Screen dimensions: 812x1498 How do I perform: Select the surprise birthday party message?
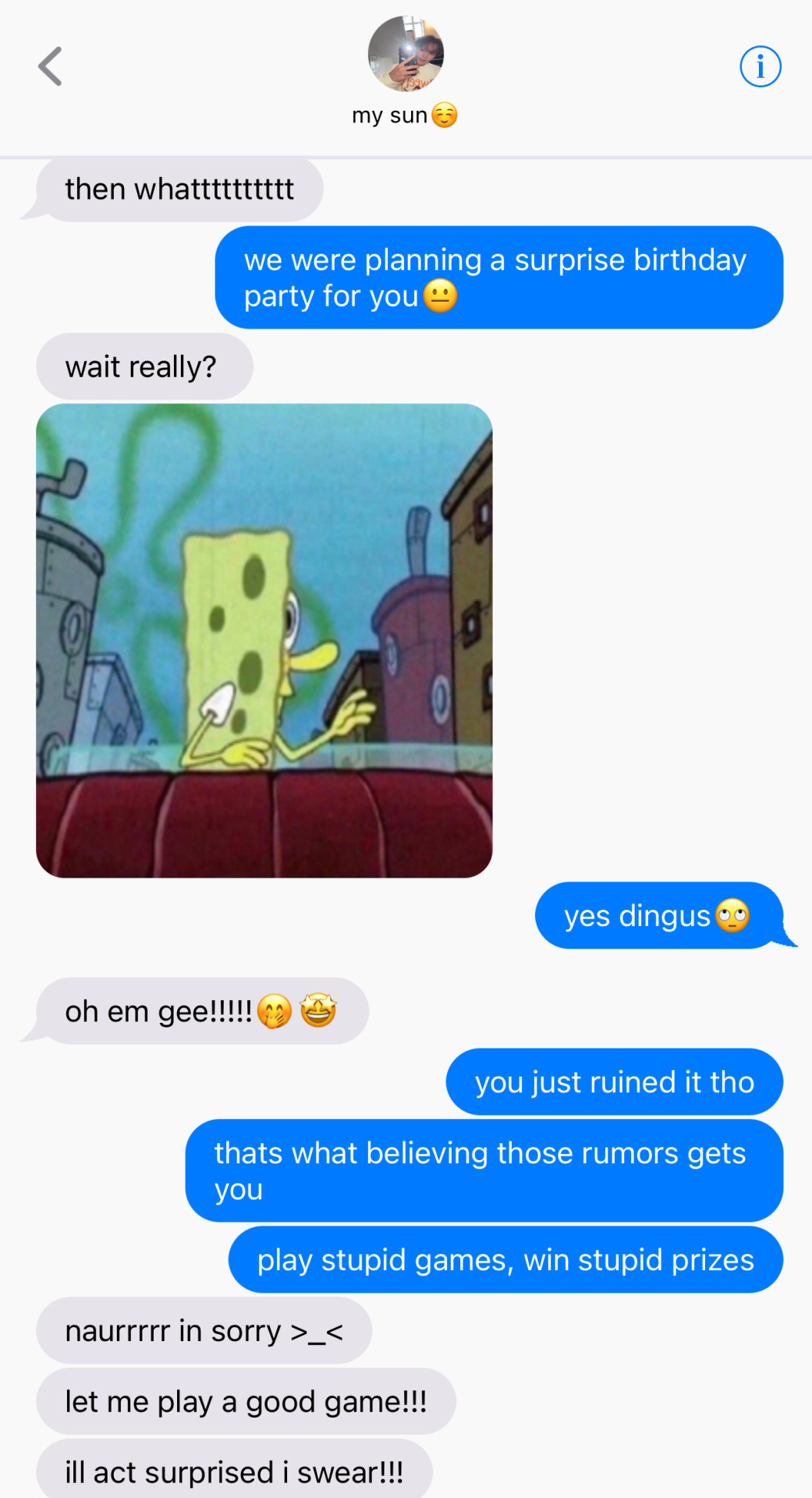[x=499, y=278]
